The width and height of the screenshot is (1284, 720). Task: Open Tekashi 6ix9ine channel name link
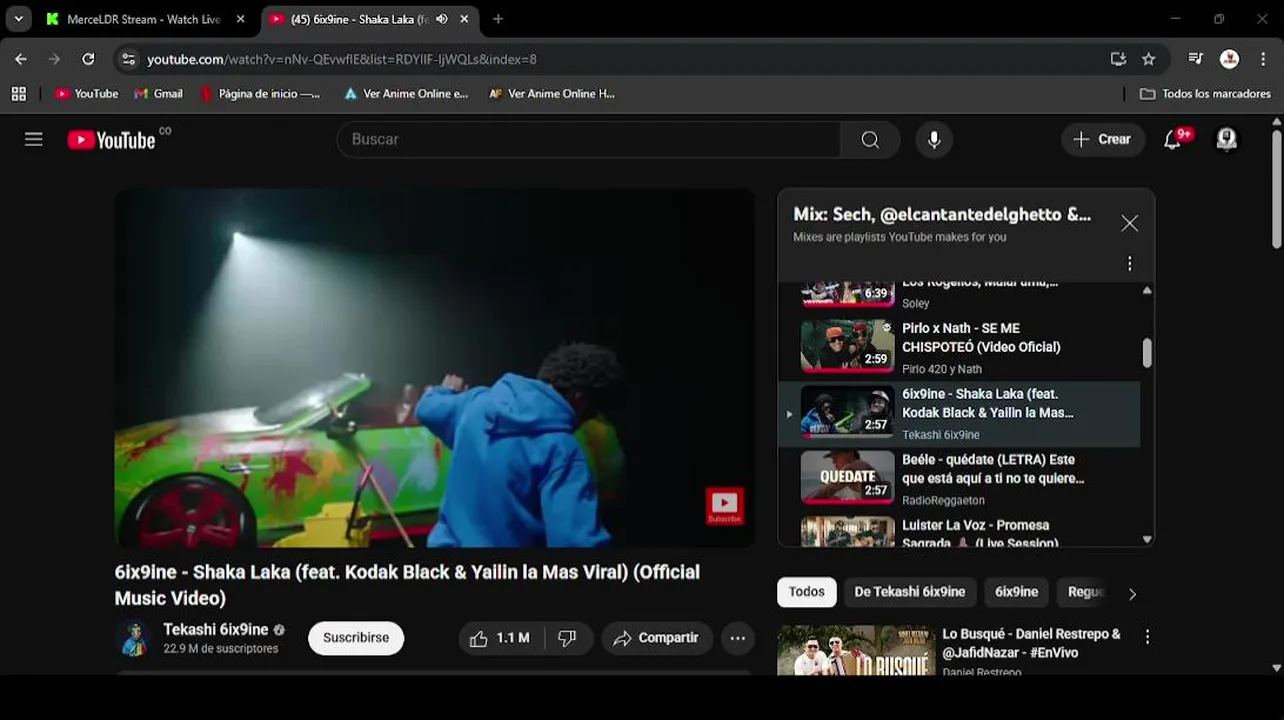pyautogui.click(x=216, y=630)
